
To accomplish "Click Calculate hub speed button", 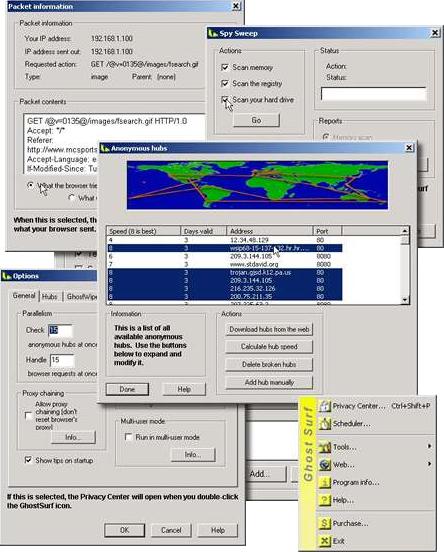I will tap(269, 347).
